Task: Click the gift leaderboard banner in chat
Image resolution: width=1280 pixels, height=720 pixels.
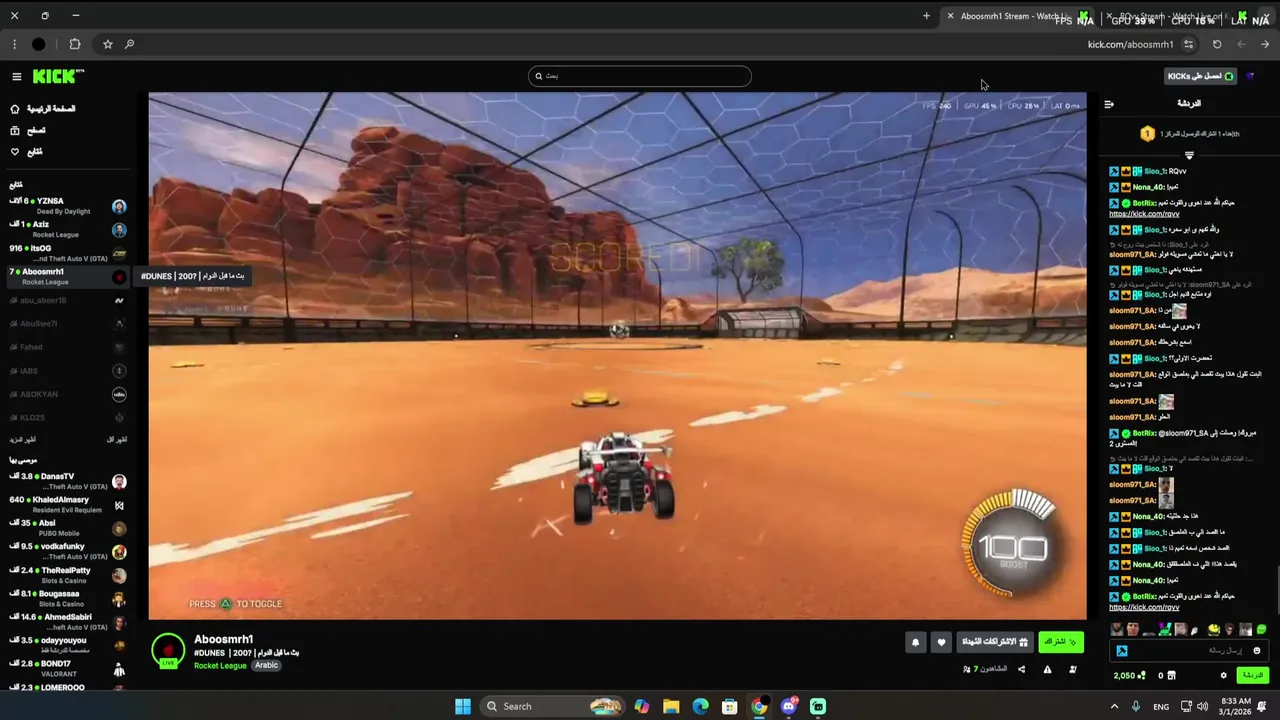Action: [1189, 134]
